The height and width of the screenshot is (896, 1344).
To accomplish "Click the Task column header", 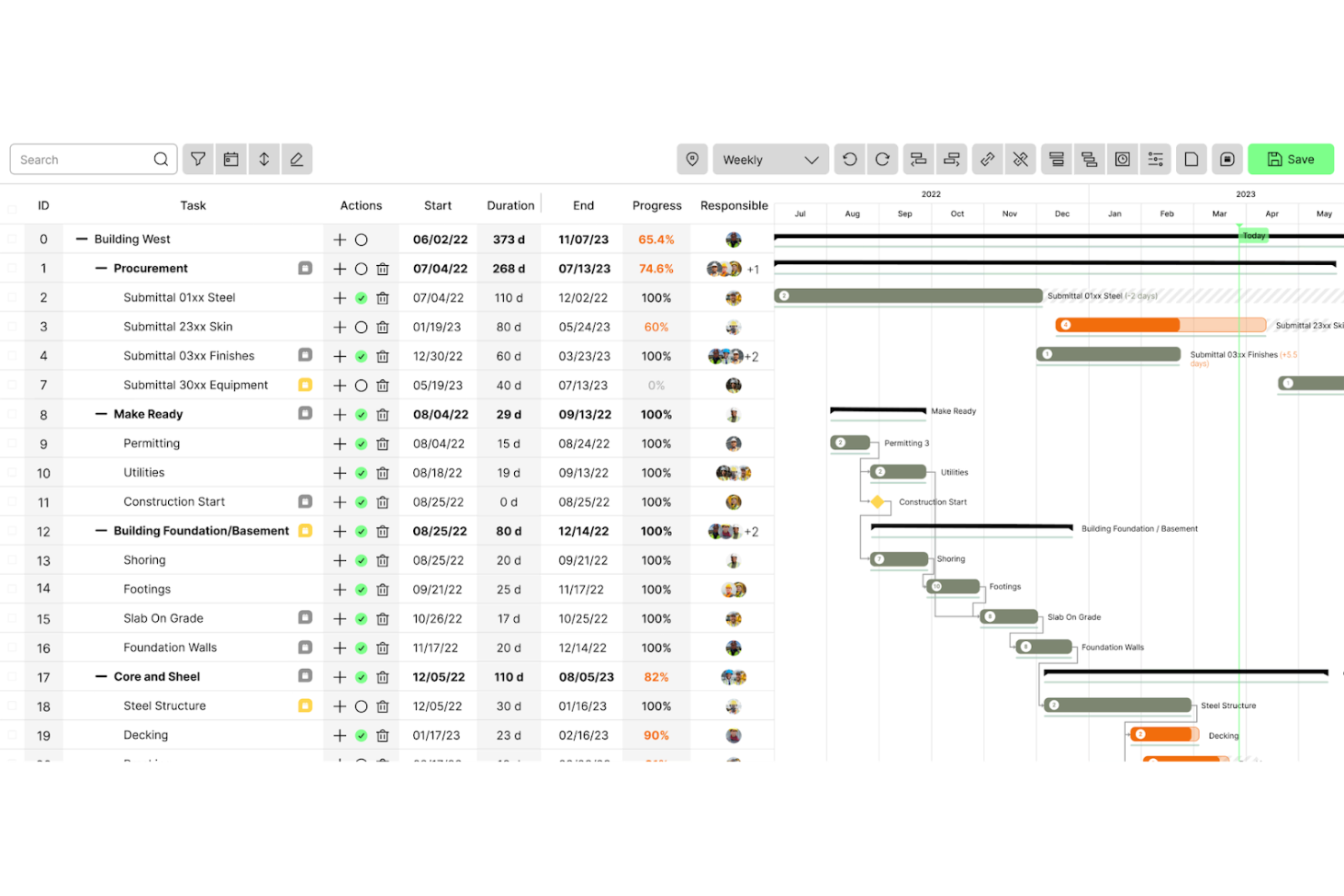I will (x=193, y=205).
